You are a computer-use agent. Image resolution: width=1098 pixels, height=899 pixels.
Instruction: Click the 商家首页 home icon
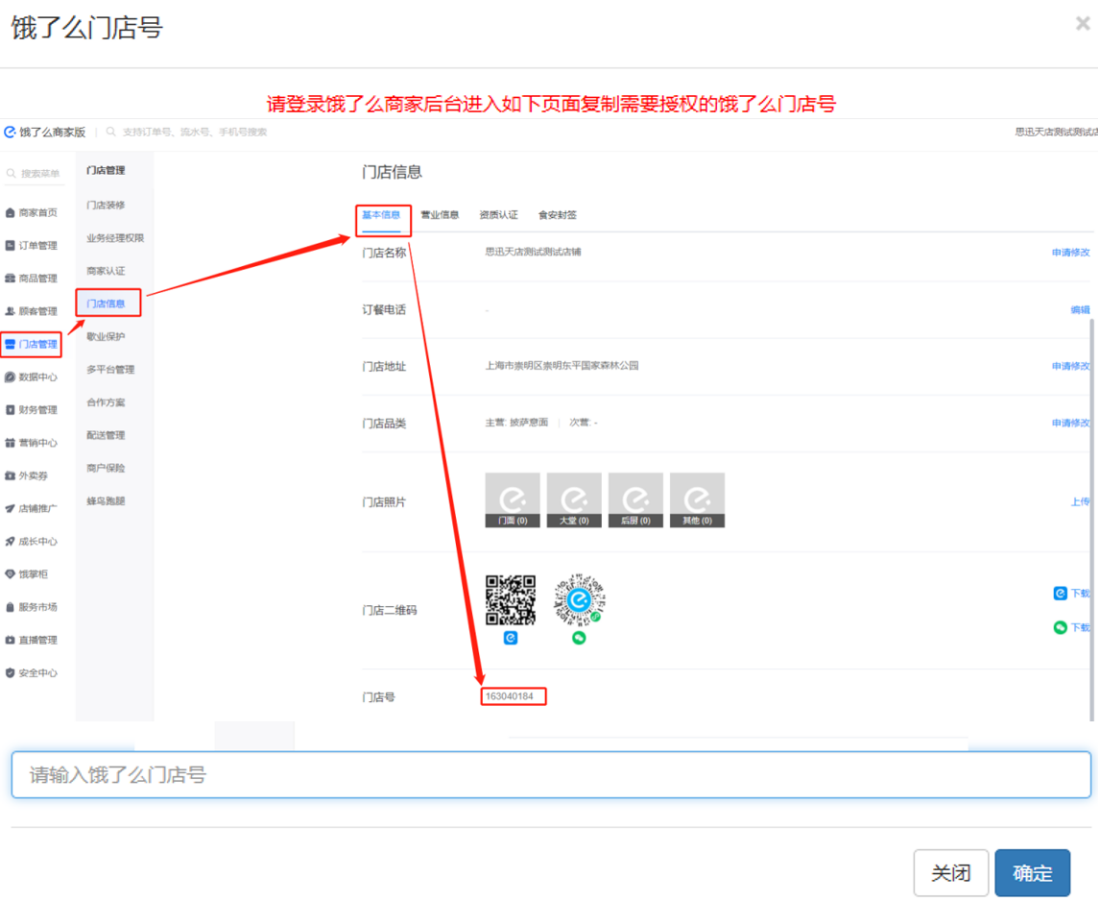click(10, 213)
